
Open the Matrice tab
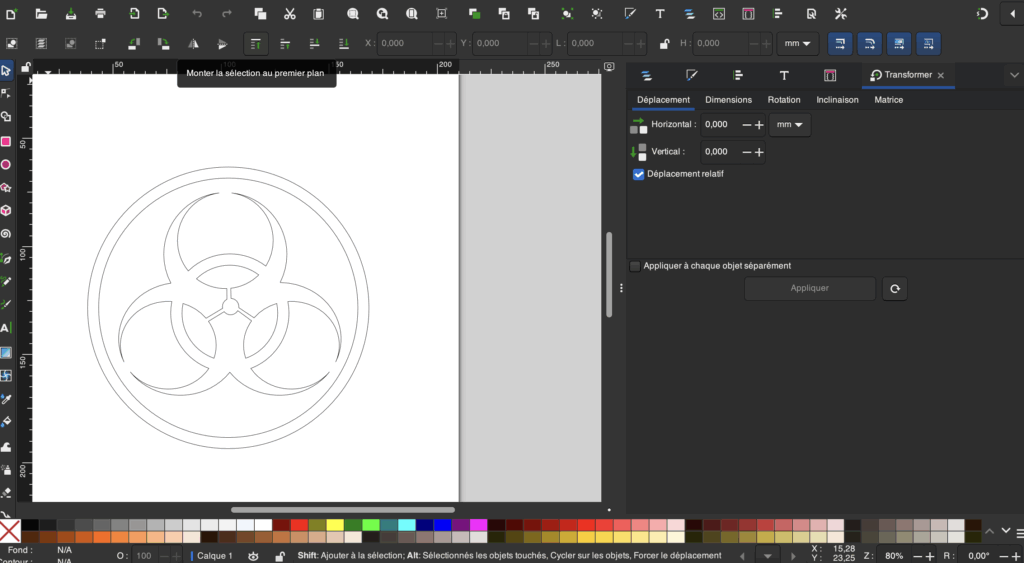[x=888, y=100]
